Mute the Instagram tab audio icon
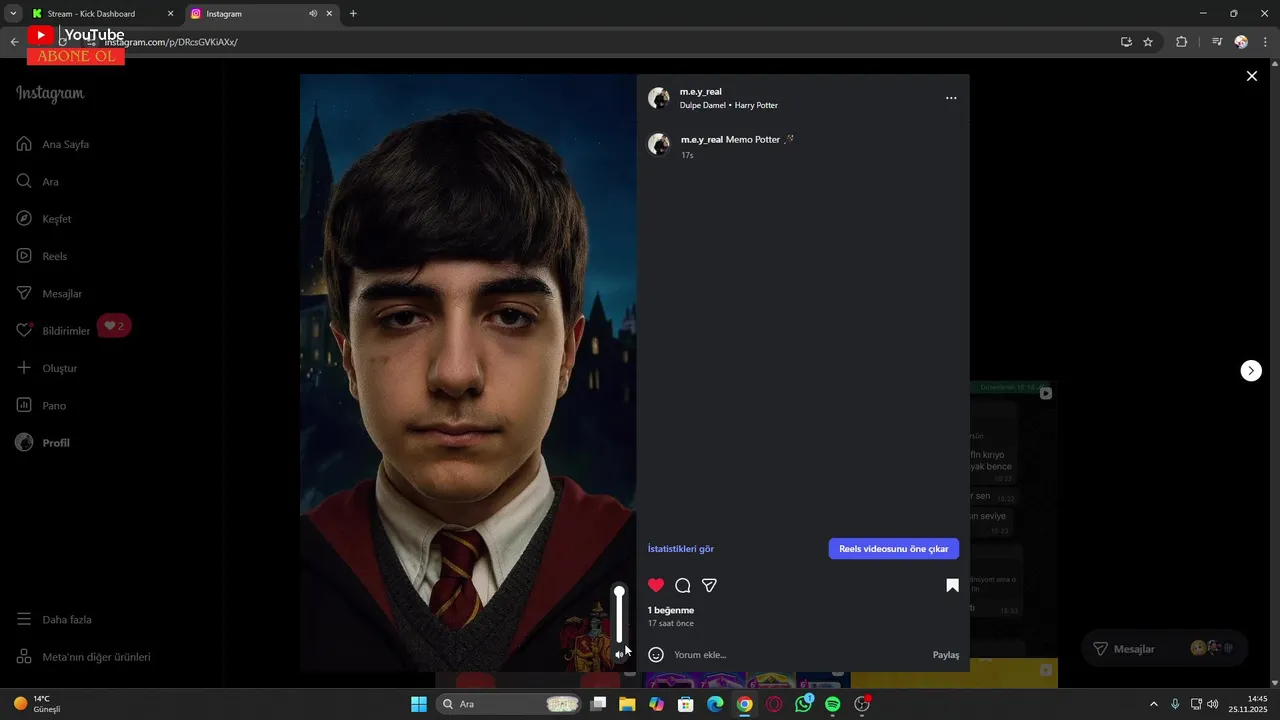Viewport: 1280px width, 720px height. [313, 14]
